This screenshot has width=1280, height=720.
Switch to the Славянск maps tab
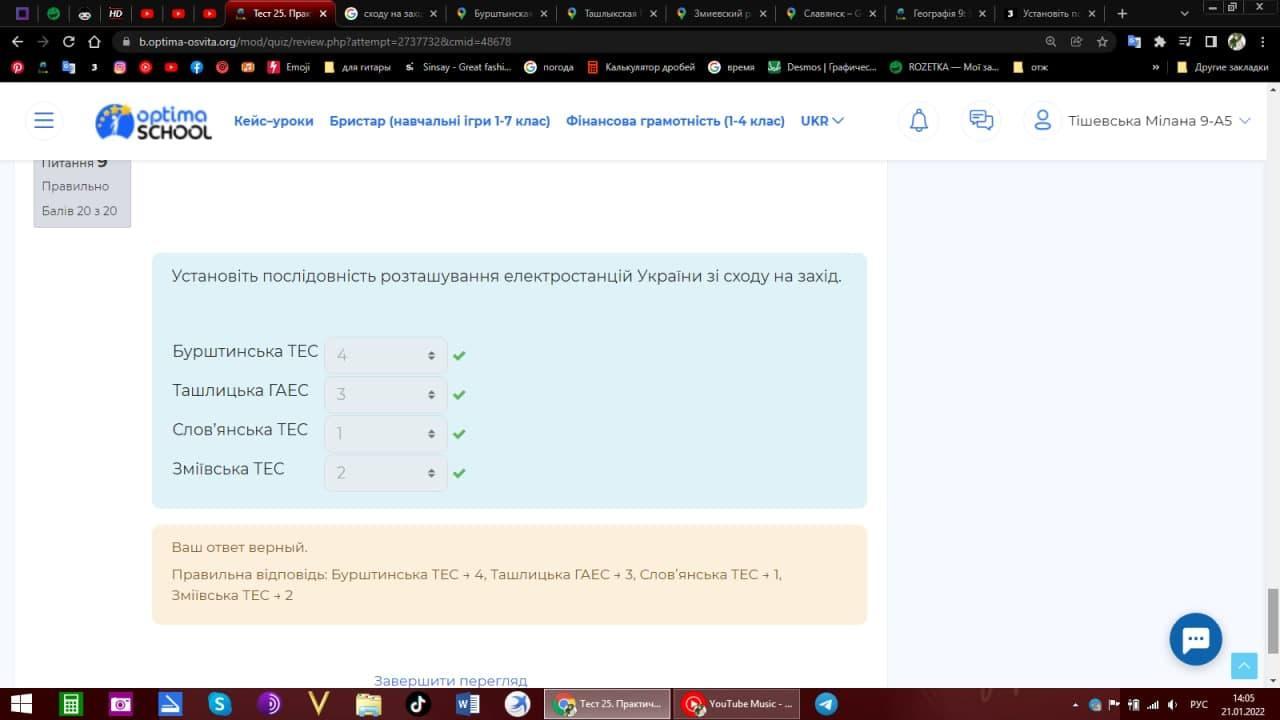click(x=830, y=14)
